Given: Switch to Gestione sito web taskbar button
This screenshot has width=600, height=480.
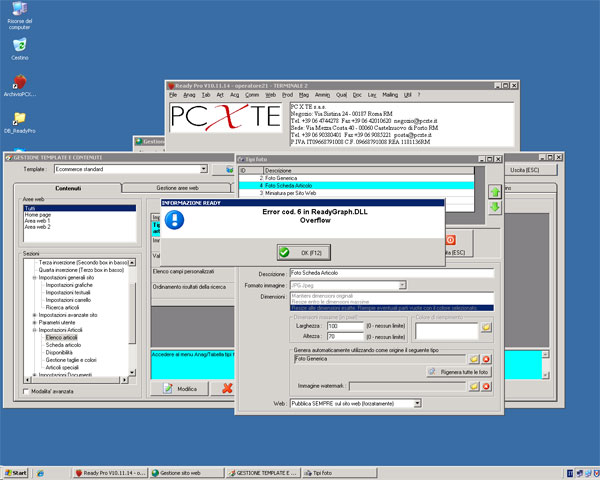Looking at the screenshot, I should click(187, 473).
